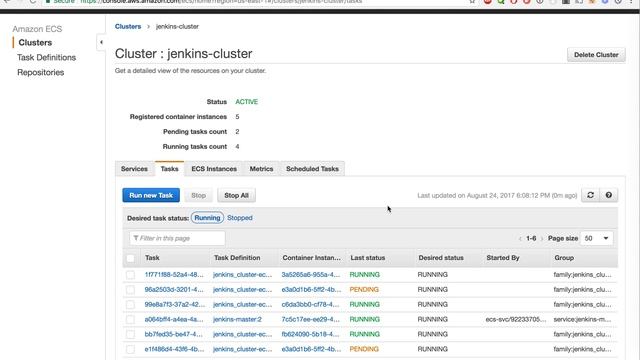Check the task e1f486d4-43f6-4b row
The width and height of the screenshot is (640, 360).
[130, 349]
